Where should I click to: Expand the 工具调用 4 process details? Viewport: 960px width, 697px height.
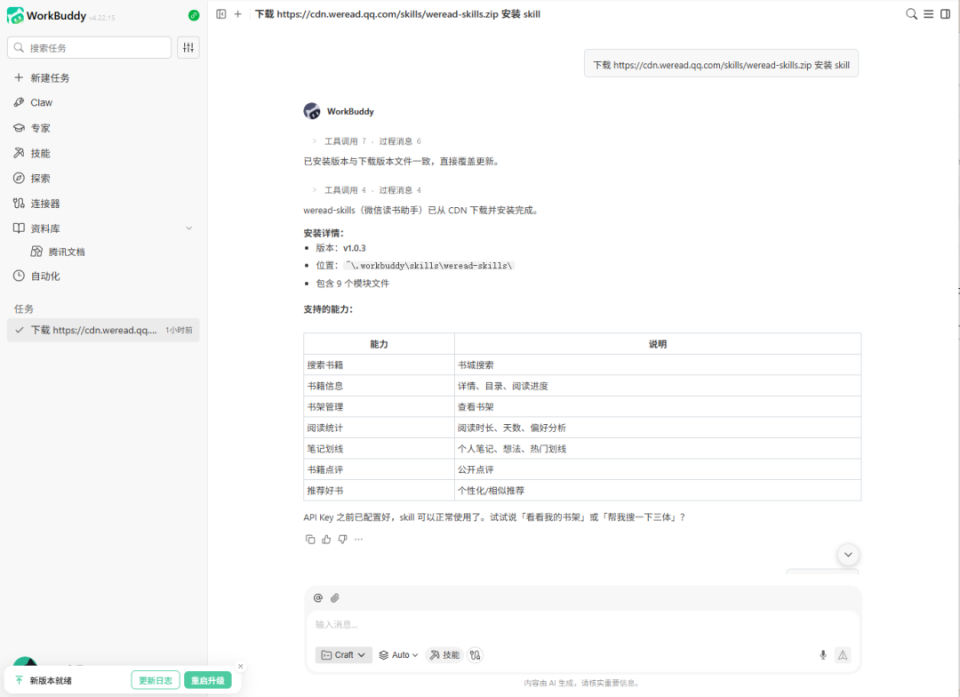coord(367,190)
